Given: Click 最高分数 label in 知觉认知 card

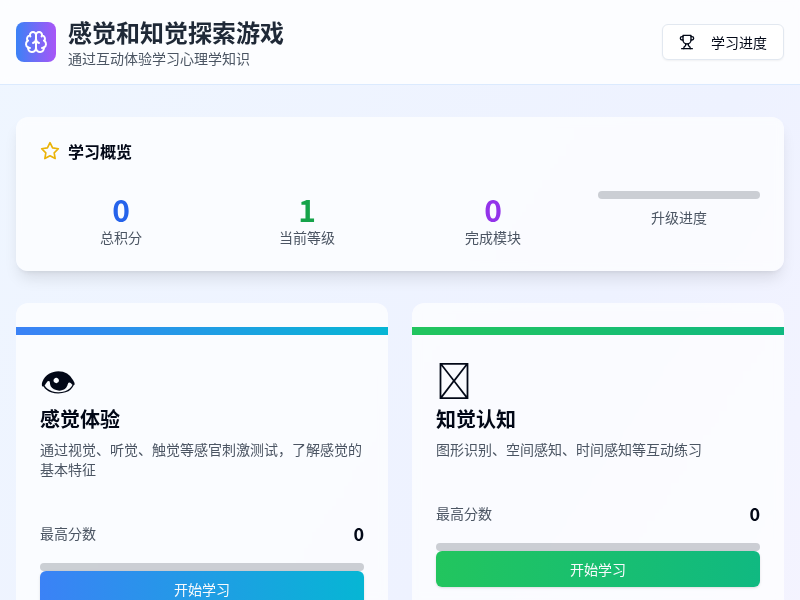Looking at the screenshot, I should coord(464,514).
